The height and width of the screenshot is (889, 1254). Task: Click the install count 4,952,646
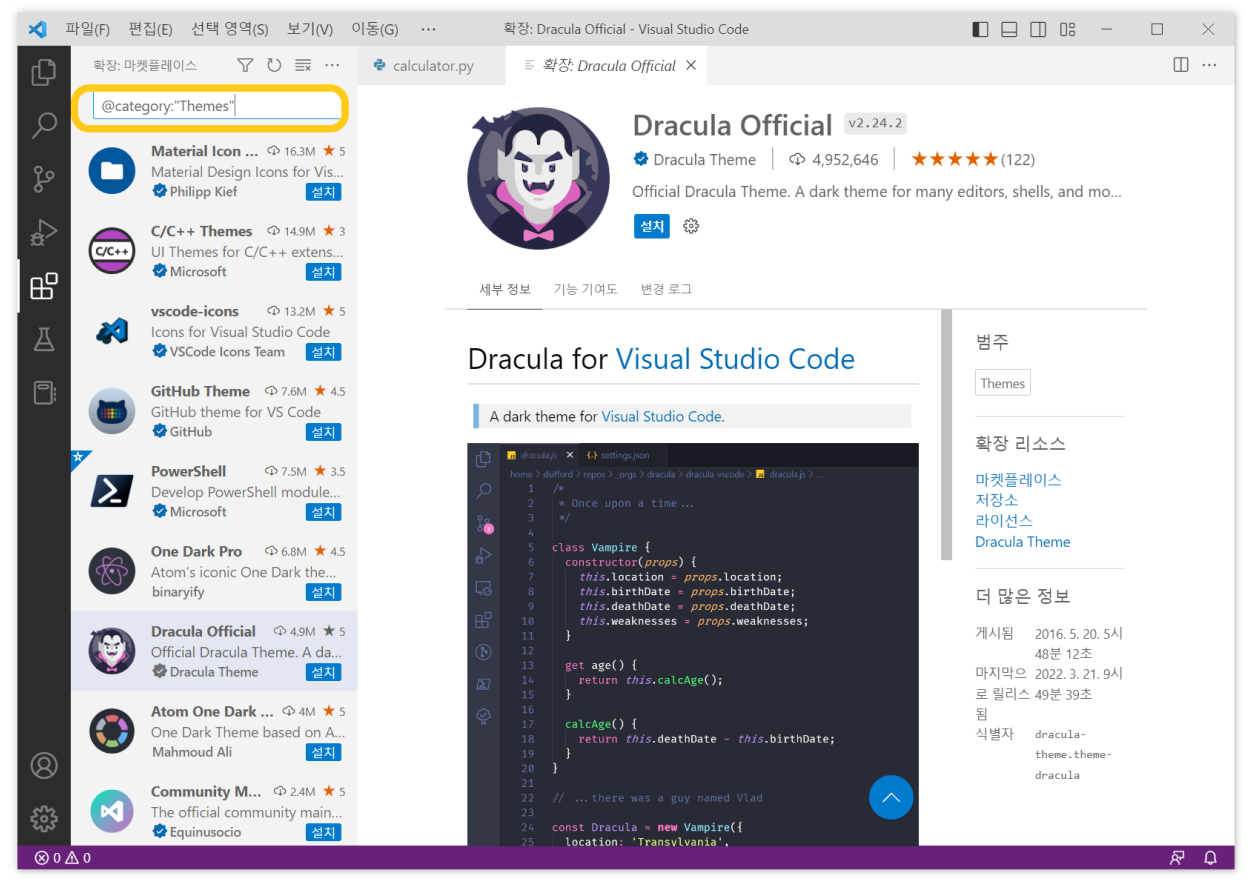click(835, 159)
